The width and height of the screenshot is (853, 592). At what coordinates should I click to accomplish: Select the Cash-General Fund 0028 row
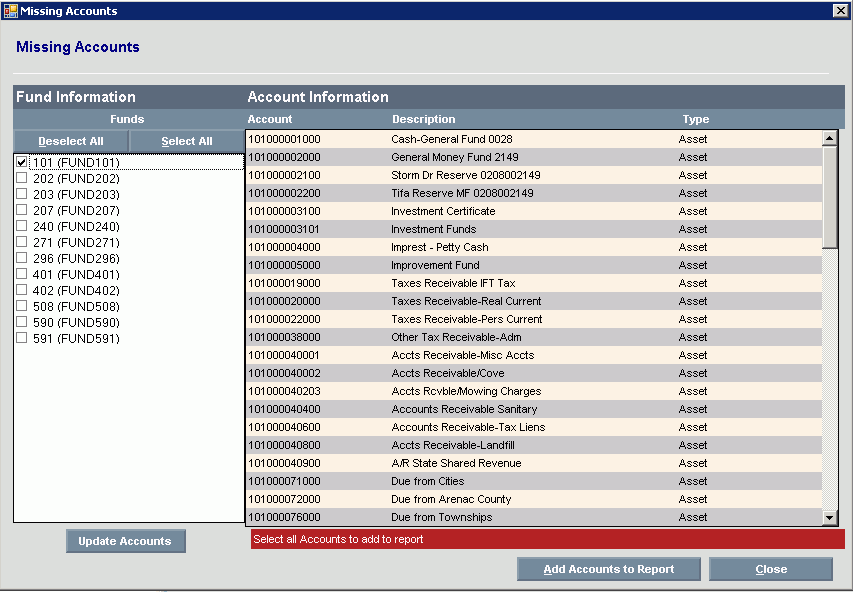tap(452, 139)
